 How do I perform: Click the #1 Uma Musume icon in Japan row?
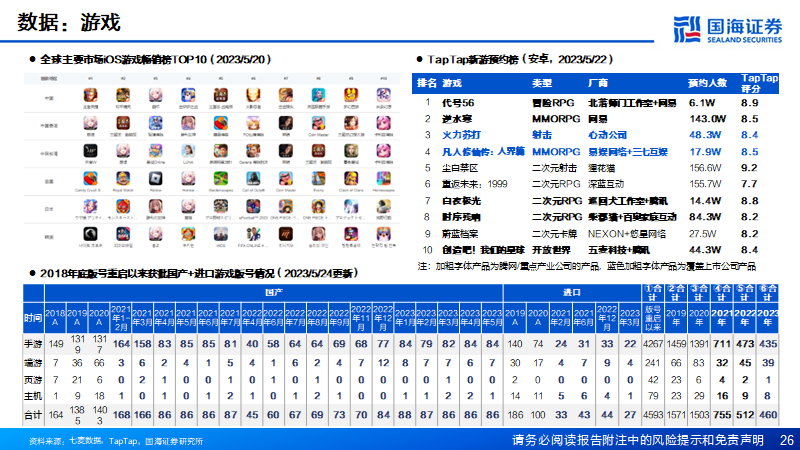(x=90, y=206)
